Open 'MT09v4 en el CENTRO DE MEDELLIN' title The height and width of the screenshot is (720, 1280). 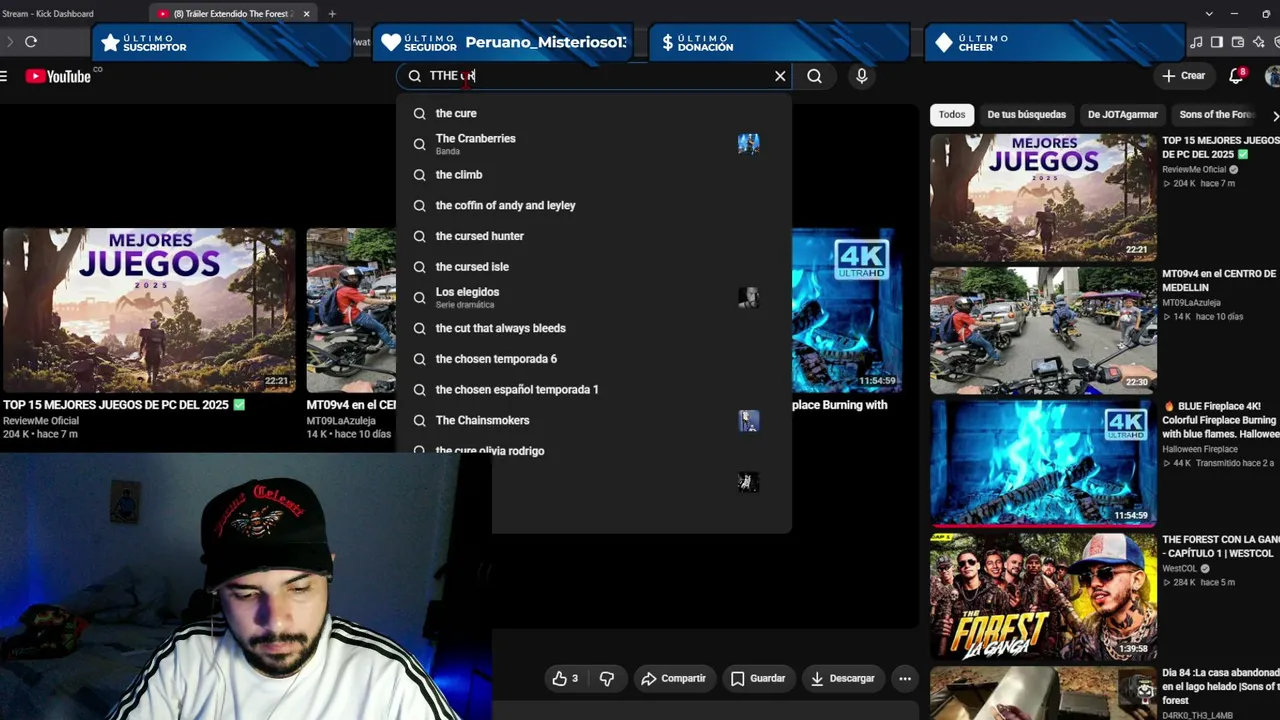point(1219,281)
